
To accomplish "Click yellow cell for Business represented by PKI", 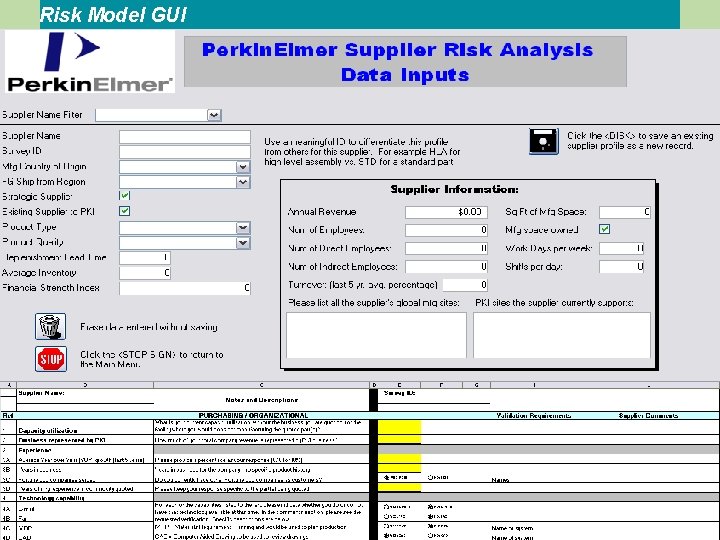I will point(399,439).
